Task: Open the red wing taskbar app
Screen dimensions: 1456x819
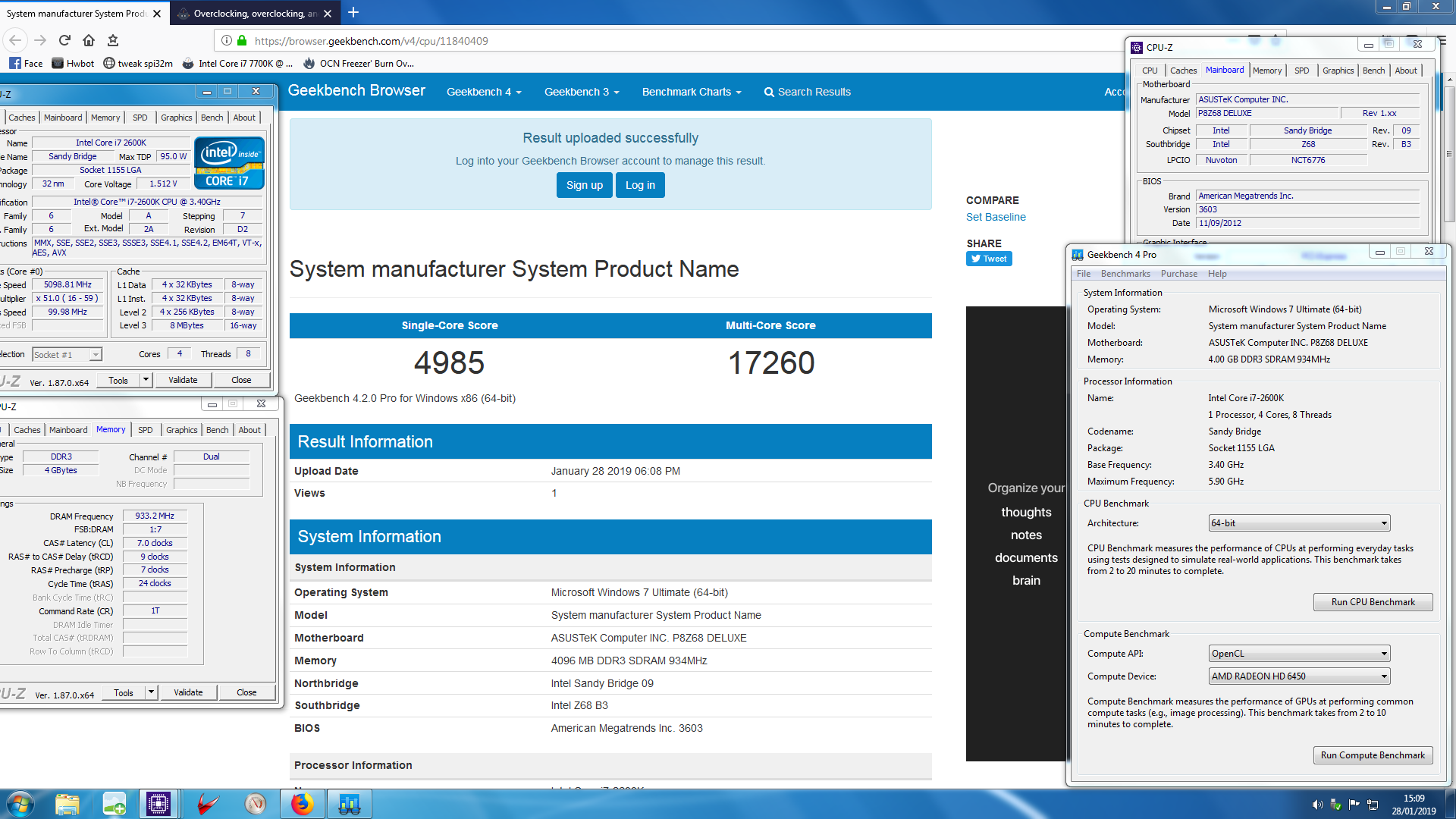Action: tap(207, 804)
